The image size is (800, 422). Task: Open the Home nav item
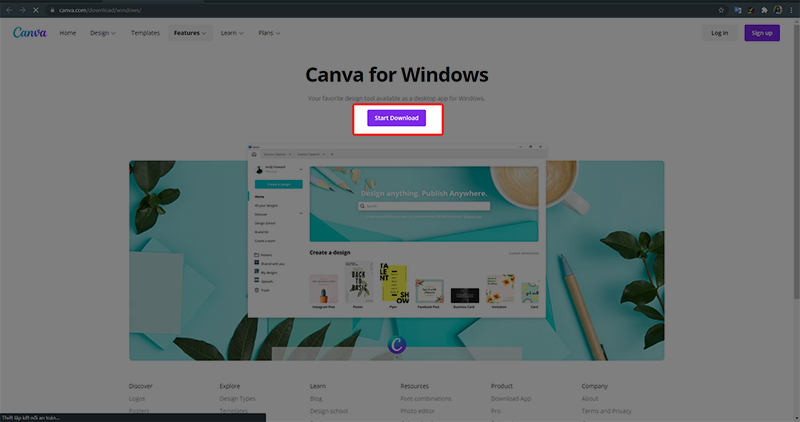[x=68, y=33]
